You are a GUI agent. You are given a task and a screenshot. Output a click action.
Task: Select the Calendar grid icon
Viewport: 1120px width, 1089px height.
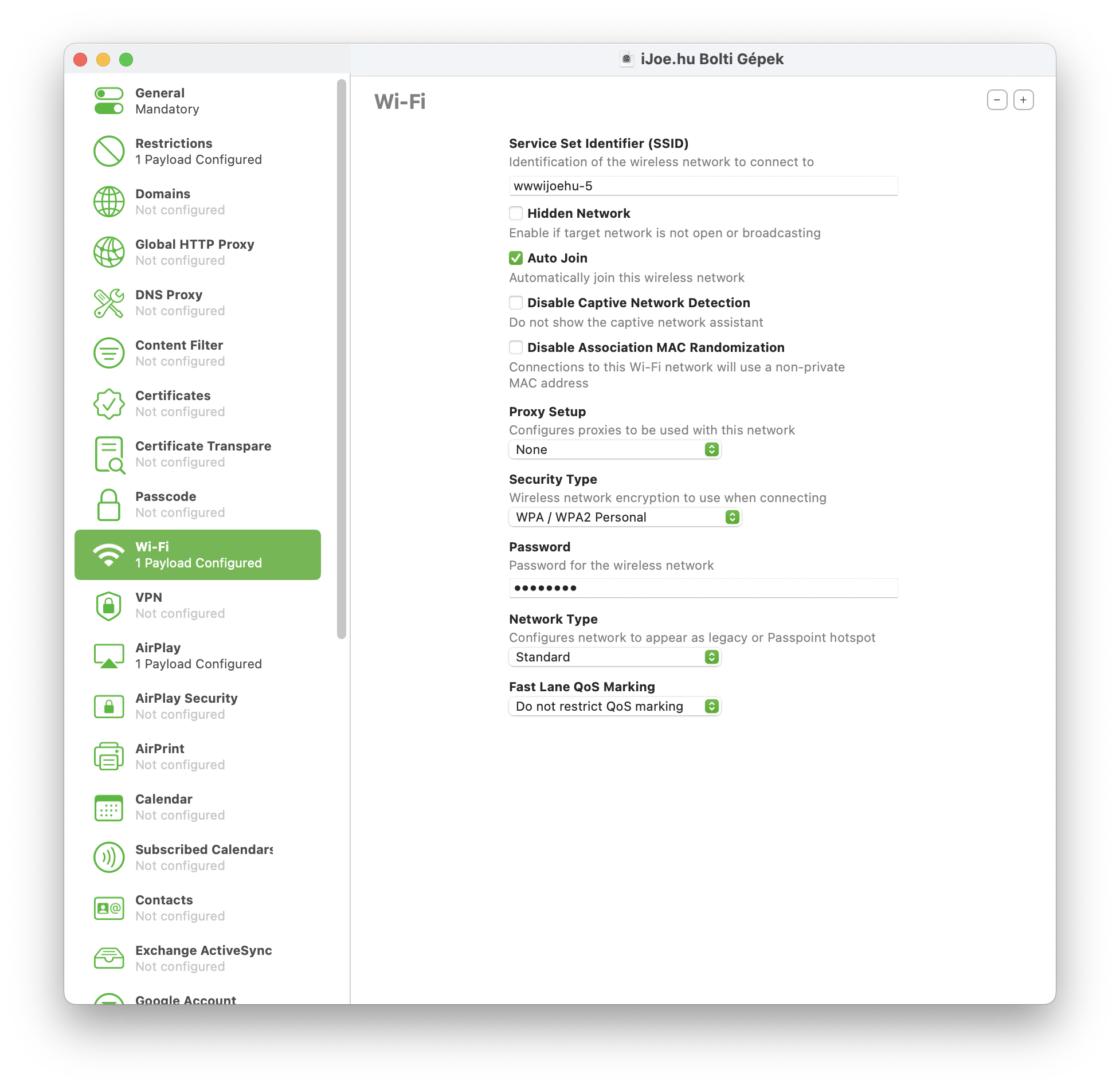click(x=109, y=808)
